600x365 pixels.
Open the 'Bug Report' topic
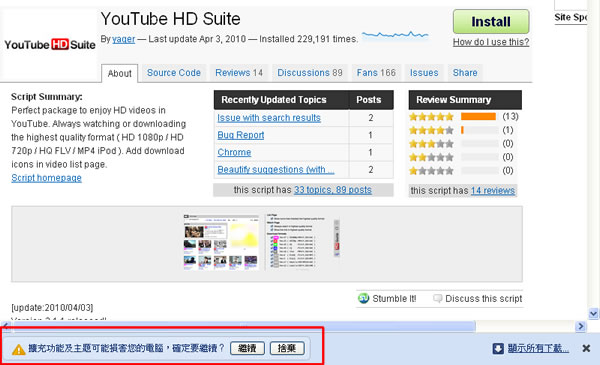241,135
